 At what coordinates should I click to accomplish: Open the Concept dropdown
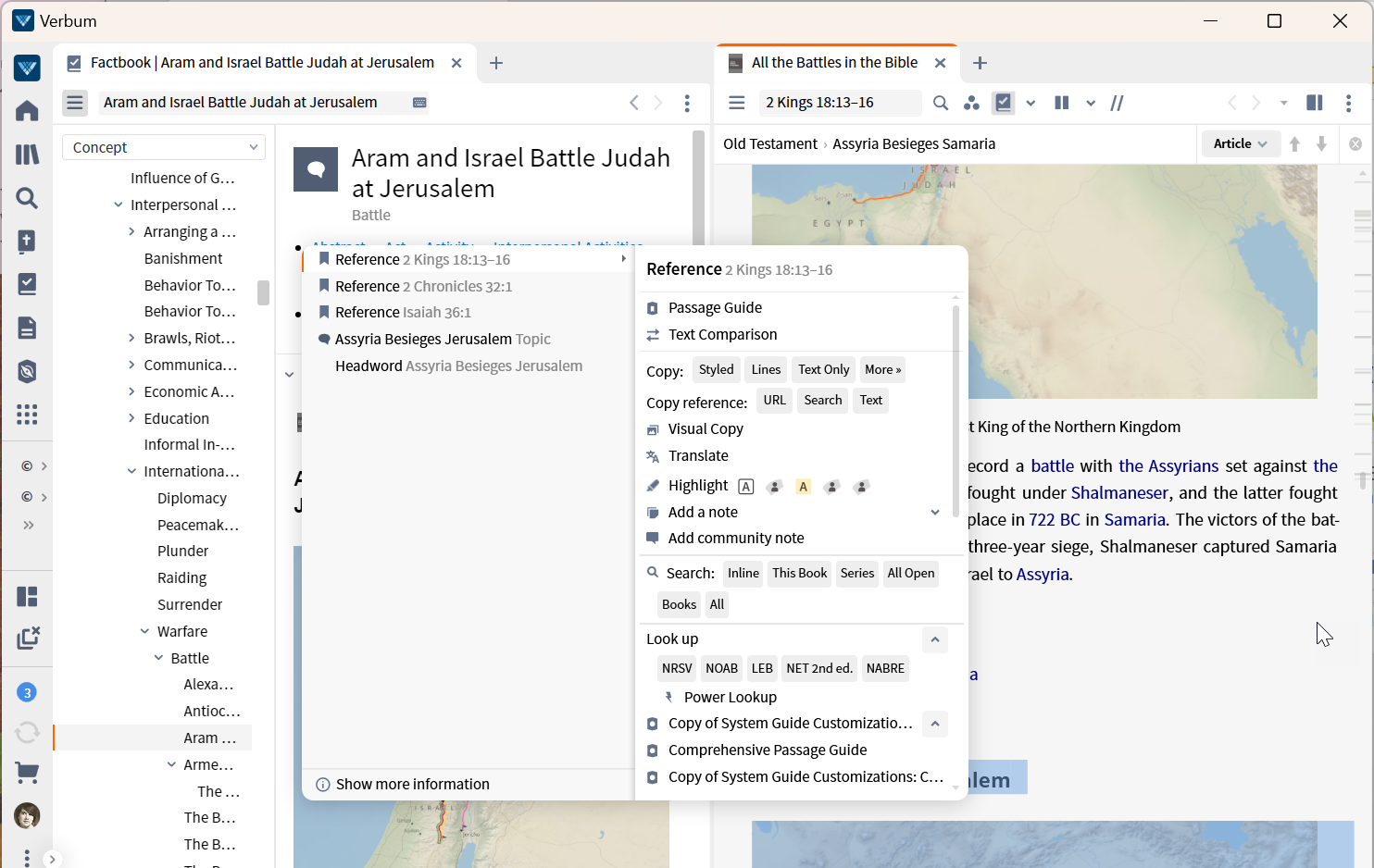tap(164, 147)
